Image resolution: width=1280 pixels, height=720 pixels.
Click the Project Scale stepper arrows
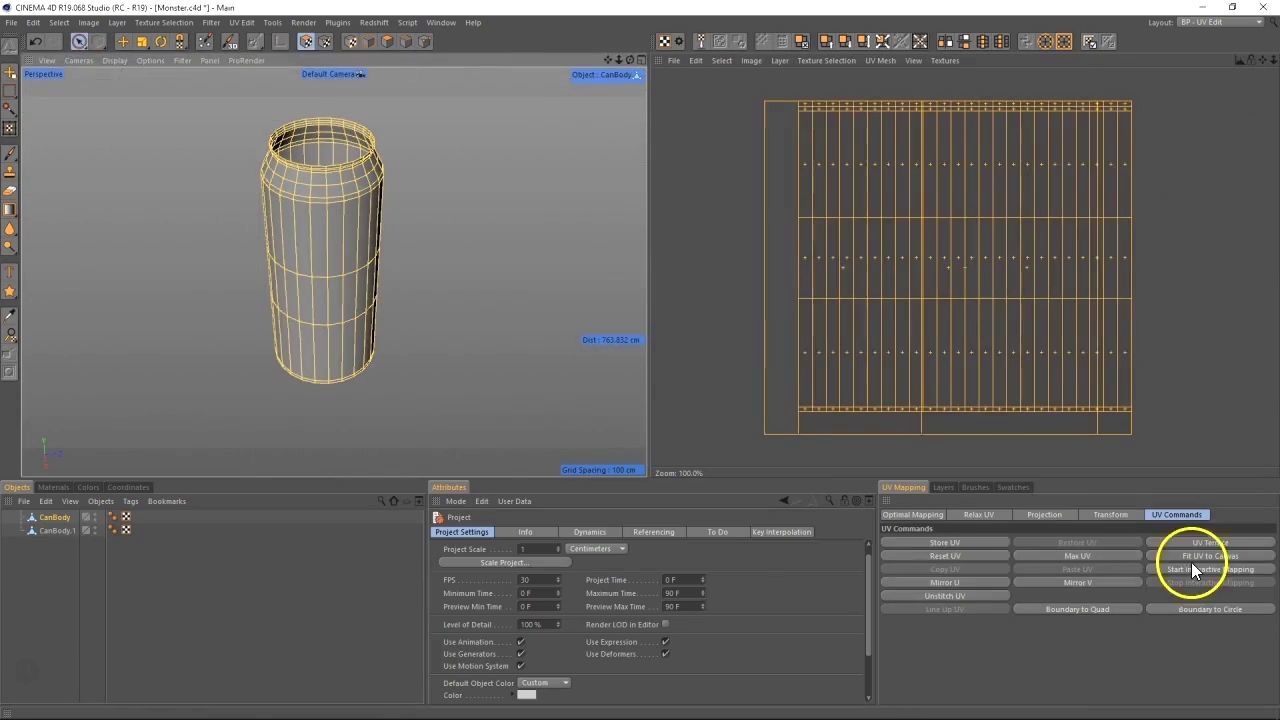click(x=558, y=549)
